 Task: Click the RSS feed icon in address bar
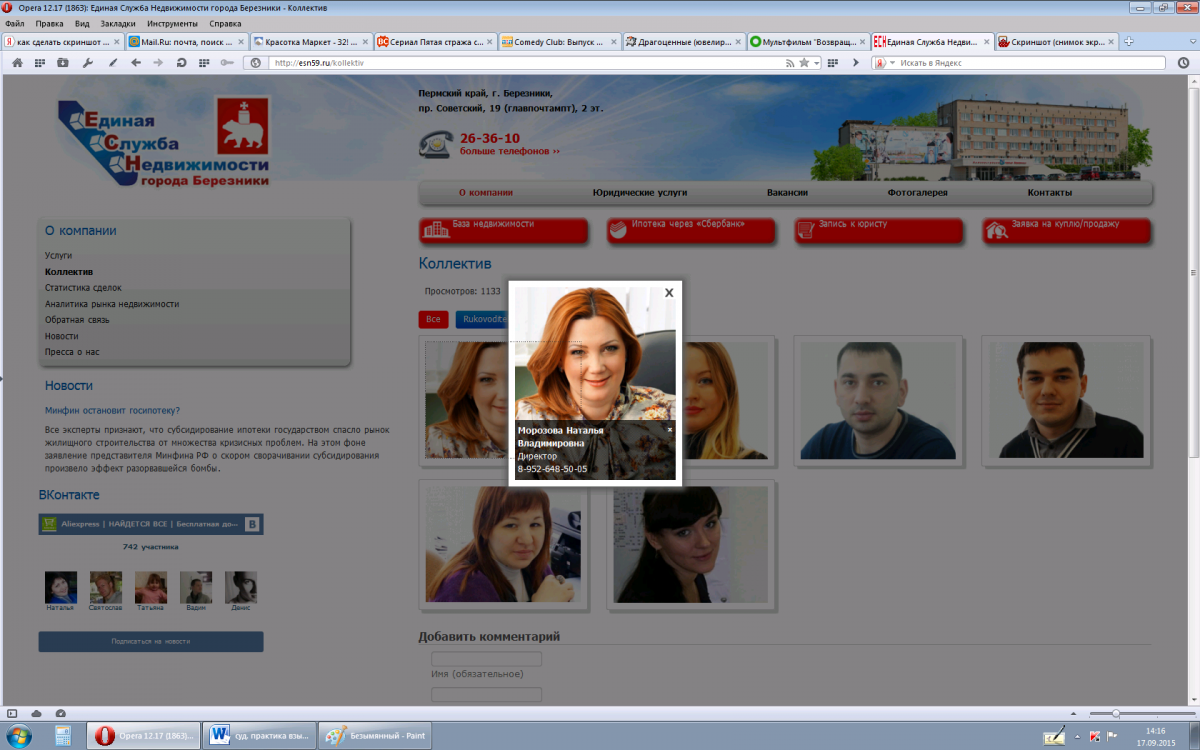point(790,62)
